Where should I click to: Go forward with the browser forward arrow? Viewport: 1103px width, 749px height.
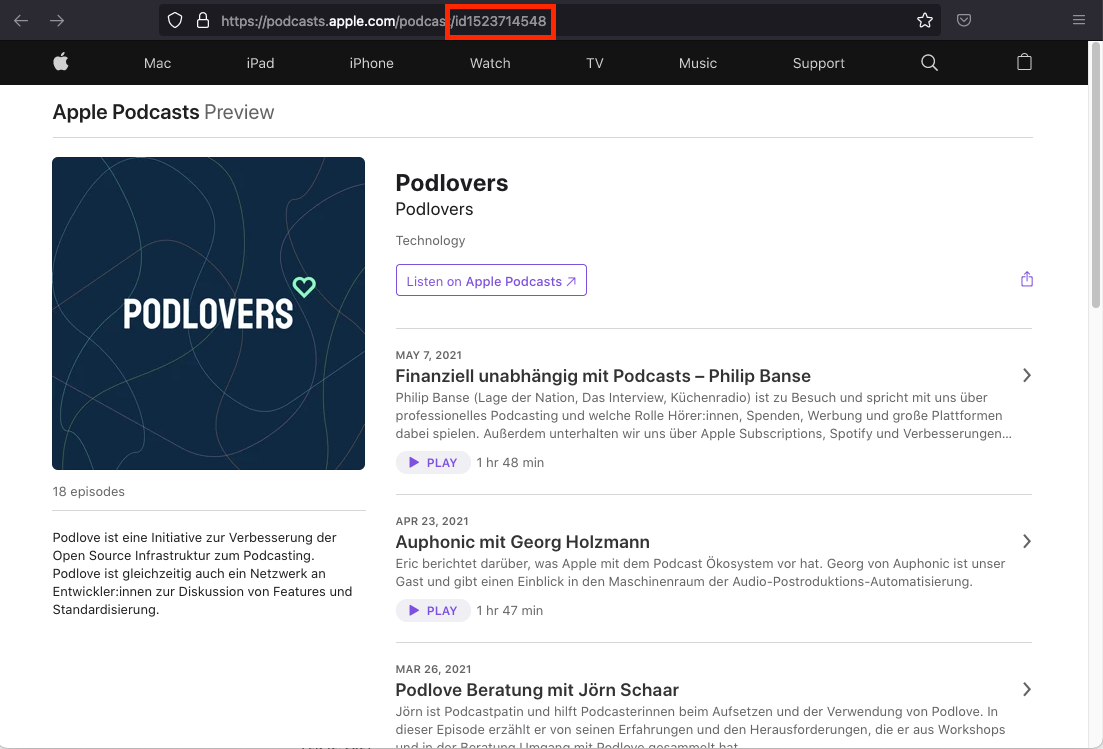tap(57, 20)
